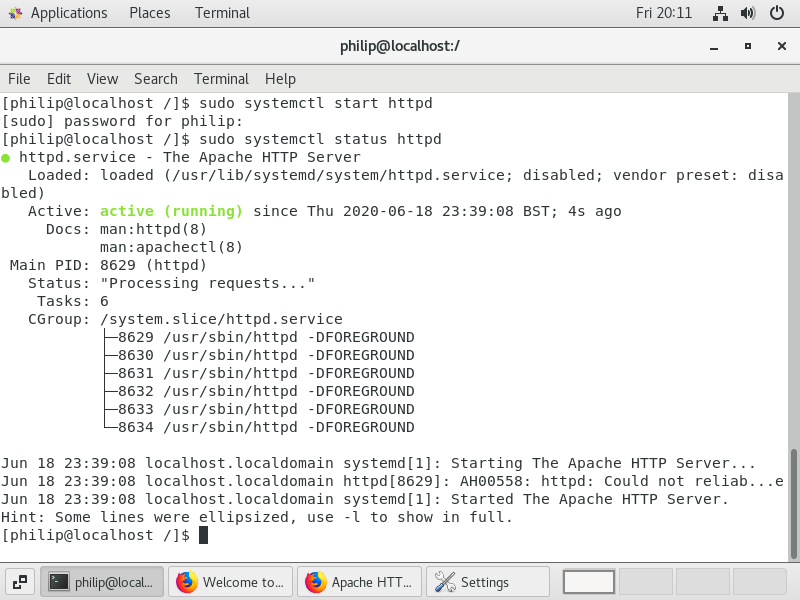Switch to Apache HTTP Firefox window
This screenshot has height=600, width=800.
click(359, 582)
